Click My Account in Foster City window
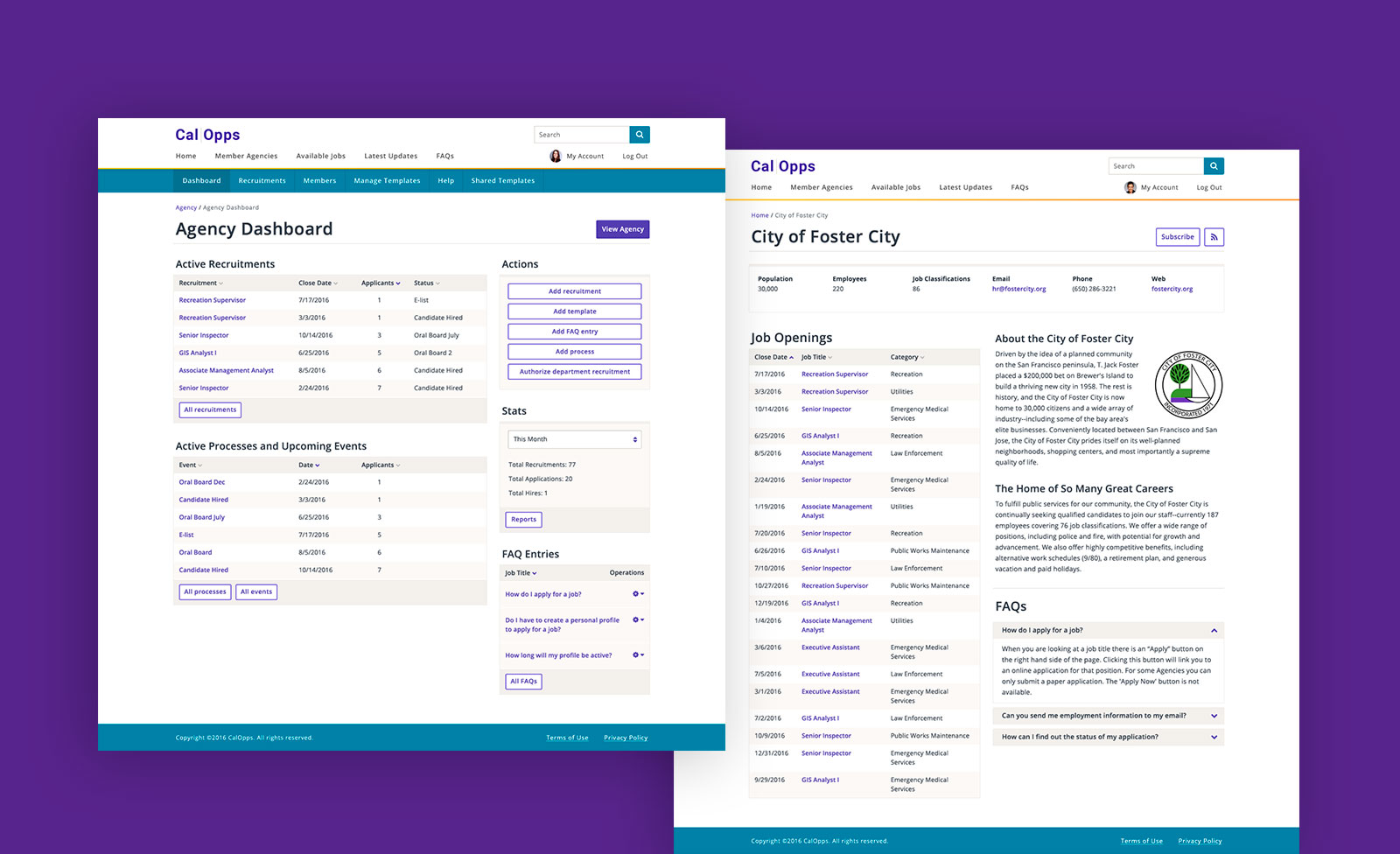1400x854 pixels. click(x=1159, y=188)
